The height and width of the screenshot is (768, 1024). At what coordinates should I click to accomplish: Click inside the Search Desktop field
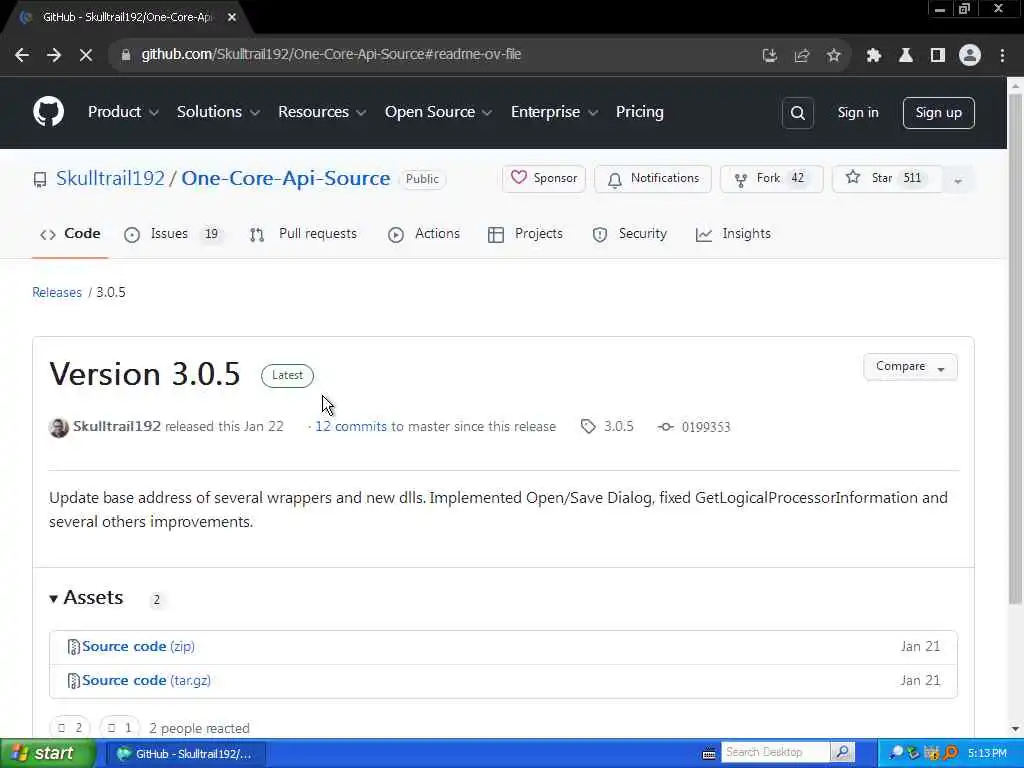pyautogui.click(x=775, y=752)
